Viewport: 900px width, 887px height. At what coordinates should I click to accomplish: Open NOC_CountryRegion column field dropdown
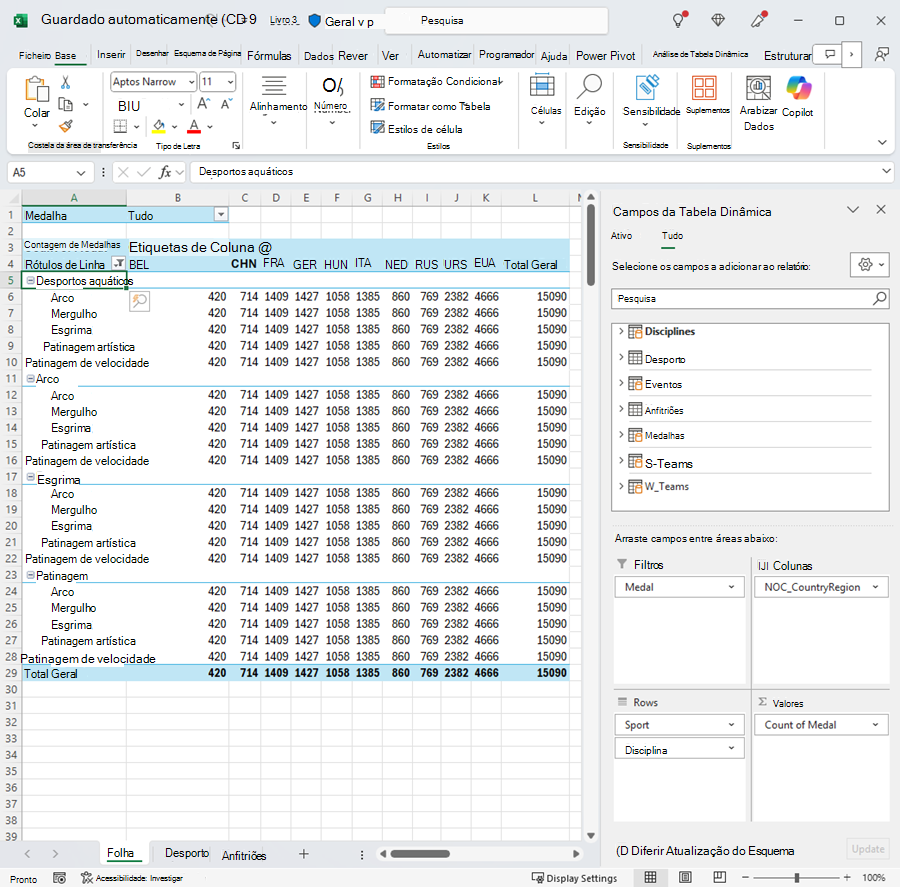[875, 587]
